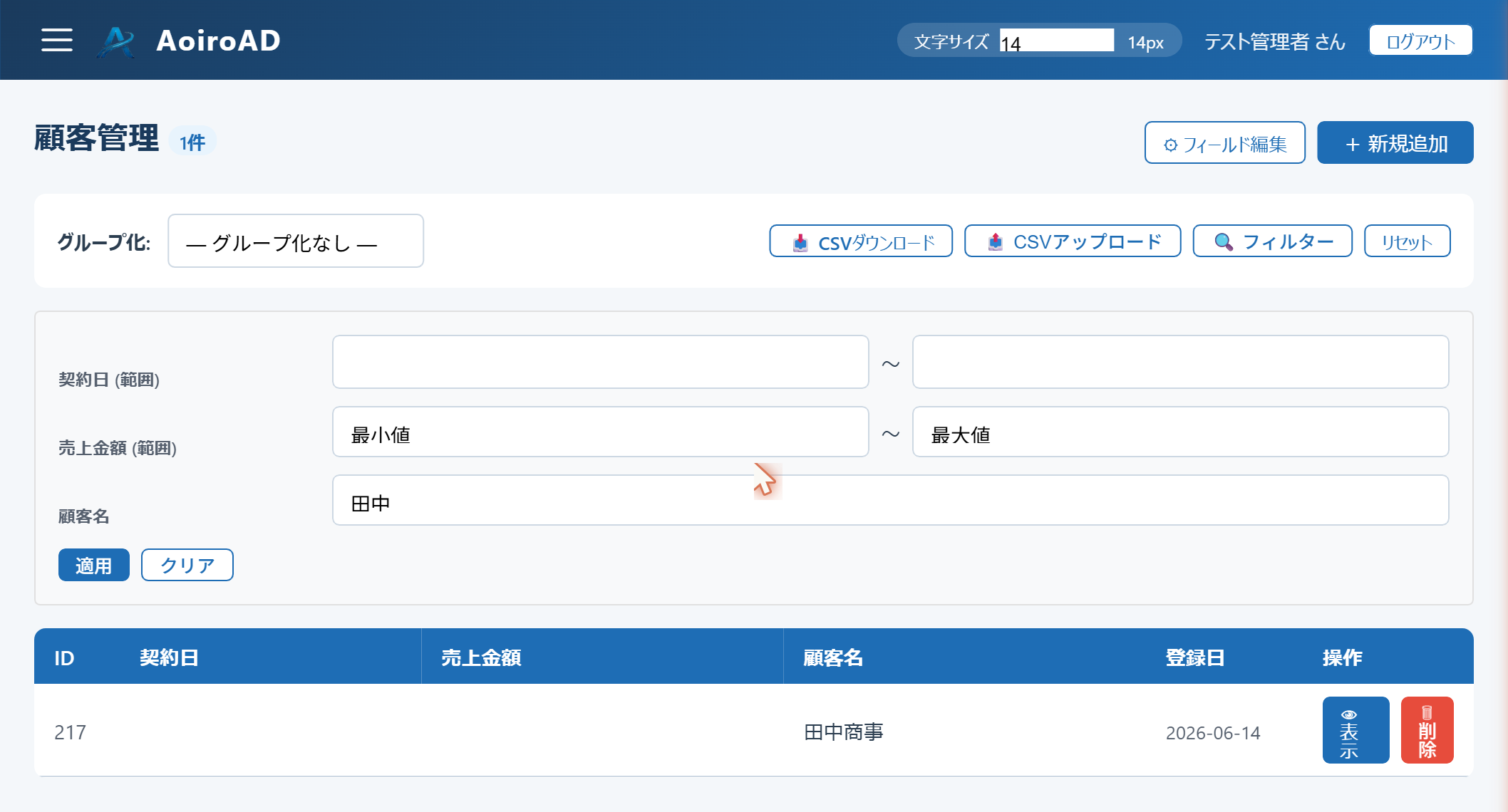The image size is (1508, 812).
Task: Click the 操作 column header
Action: tap(1343, 657)
